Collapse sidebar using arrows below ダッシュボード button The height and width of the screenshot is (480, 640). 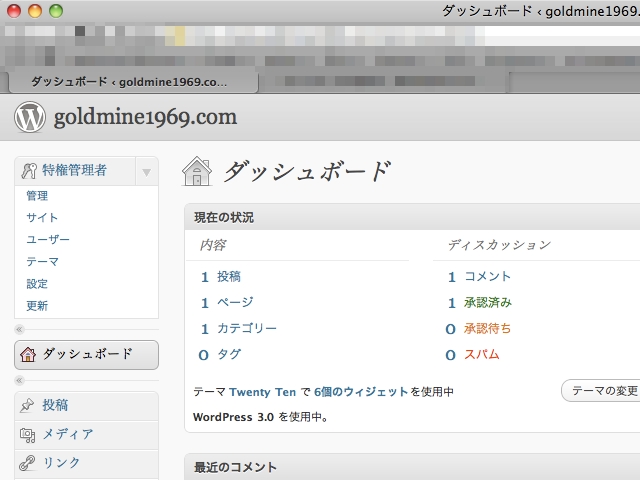19,380
